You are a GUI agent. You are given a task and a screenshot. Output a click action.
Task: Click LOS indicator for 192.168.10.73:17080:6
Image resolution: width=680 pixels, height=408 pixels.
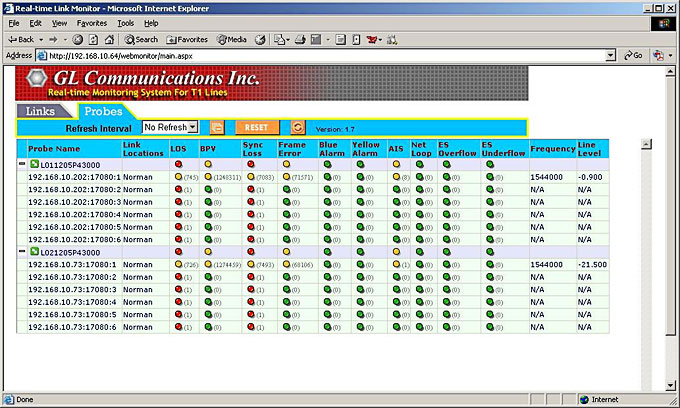pos(178,326)
